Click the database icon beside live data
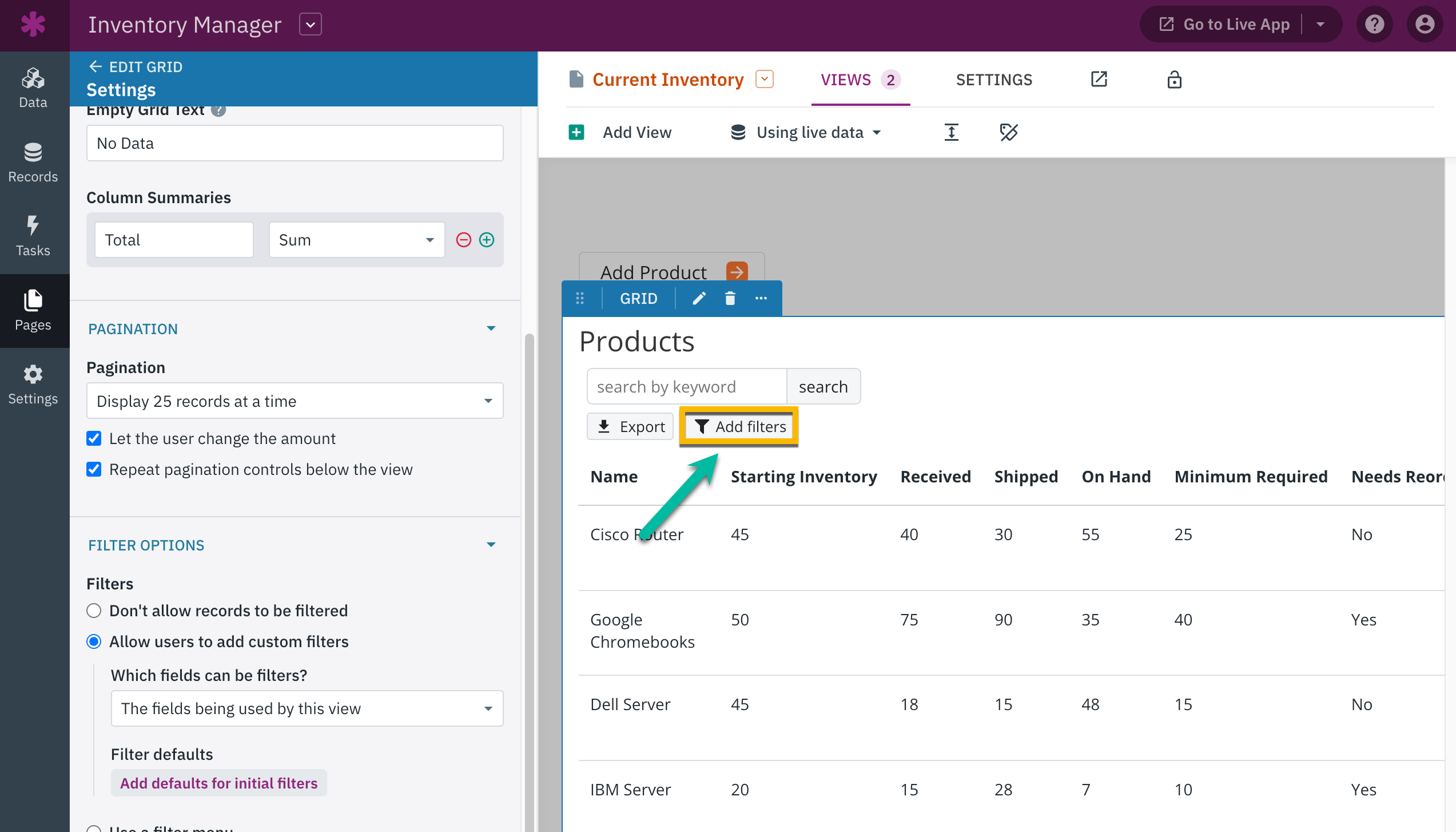 (x=738, y=132)
